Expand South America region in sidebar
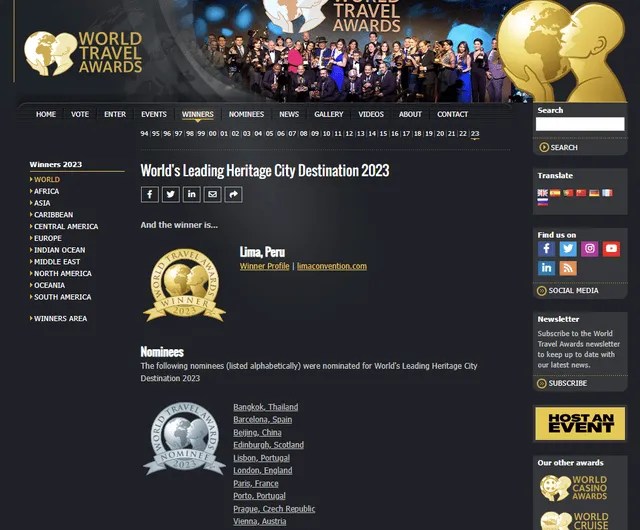Image resolution: width=640 pixels, height=530 pixels. 62,297
